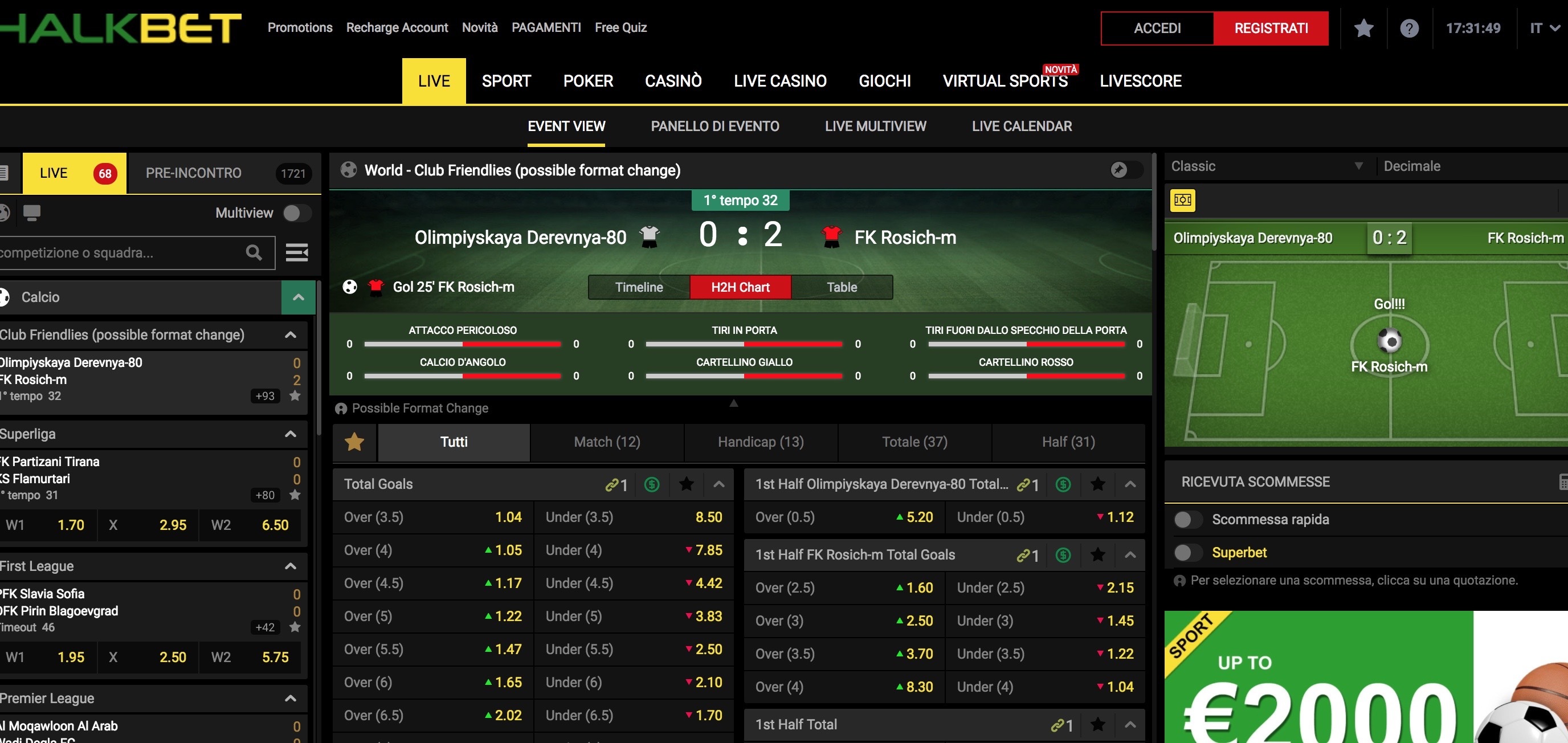Open the Classic view dropdown
Screen dimensions: 1568x743
point(1267,166)
